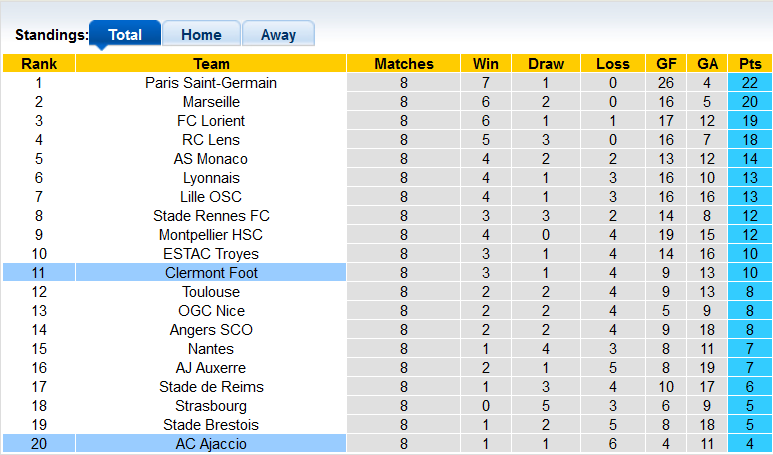The width and height of the screenshot is (773, 455).
Task: Click the Matches column header
Action: tap(404, 64)
